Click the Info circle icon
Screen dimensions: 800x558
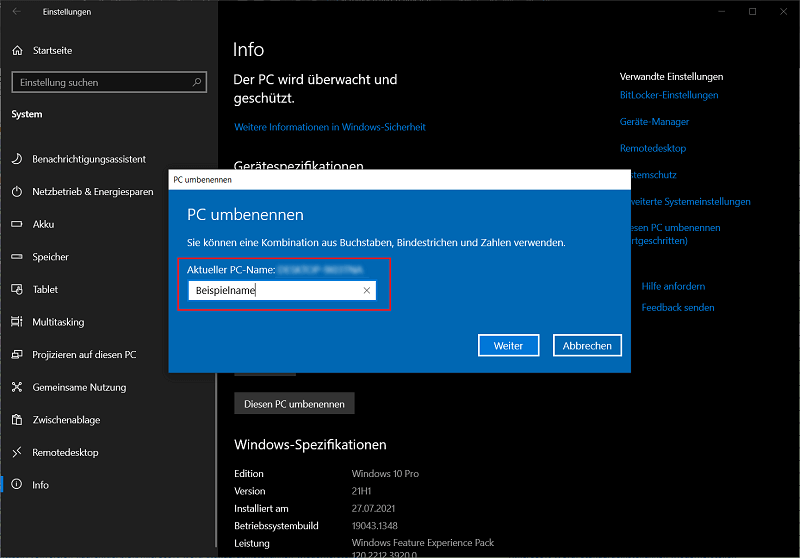[x=17, y=485]
